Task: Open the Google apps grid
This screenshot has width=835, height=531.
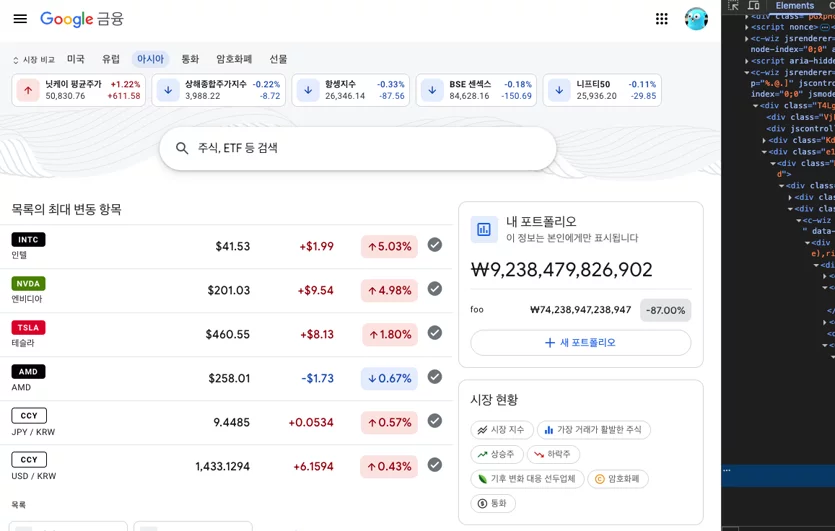Action: [x=661, y=19]
